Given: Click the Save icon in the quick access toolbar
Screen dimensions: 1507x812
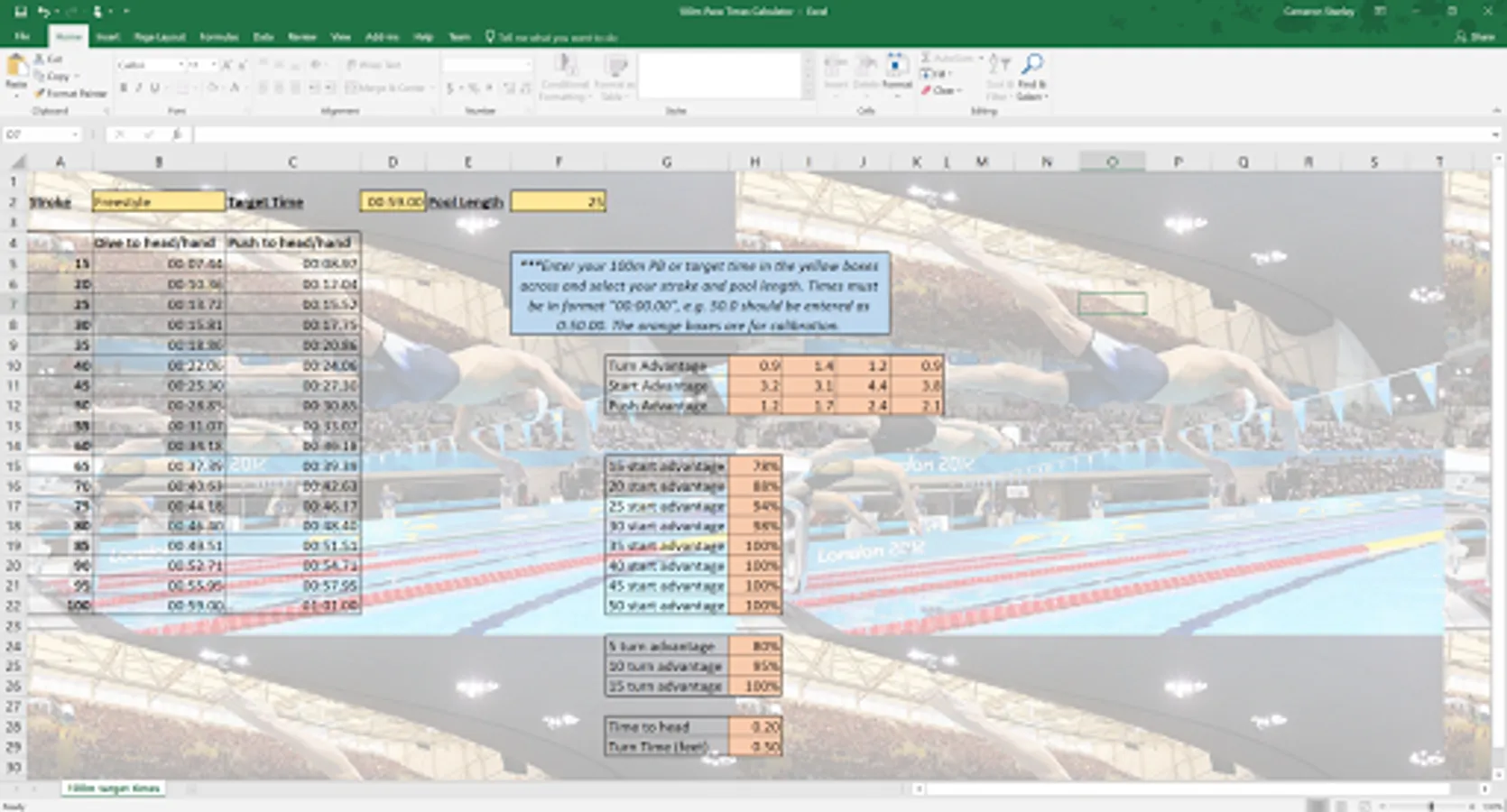Looking at the screenshot, I should (20, 12).
